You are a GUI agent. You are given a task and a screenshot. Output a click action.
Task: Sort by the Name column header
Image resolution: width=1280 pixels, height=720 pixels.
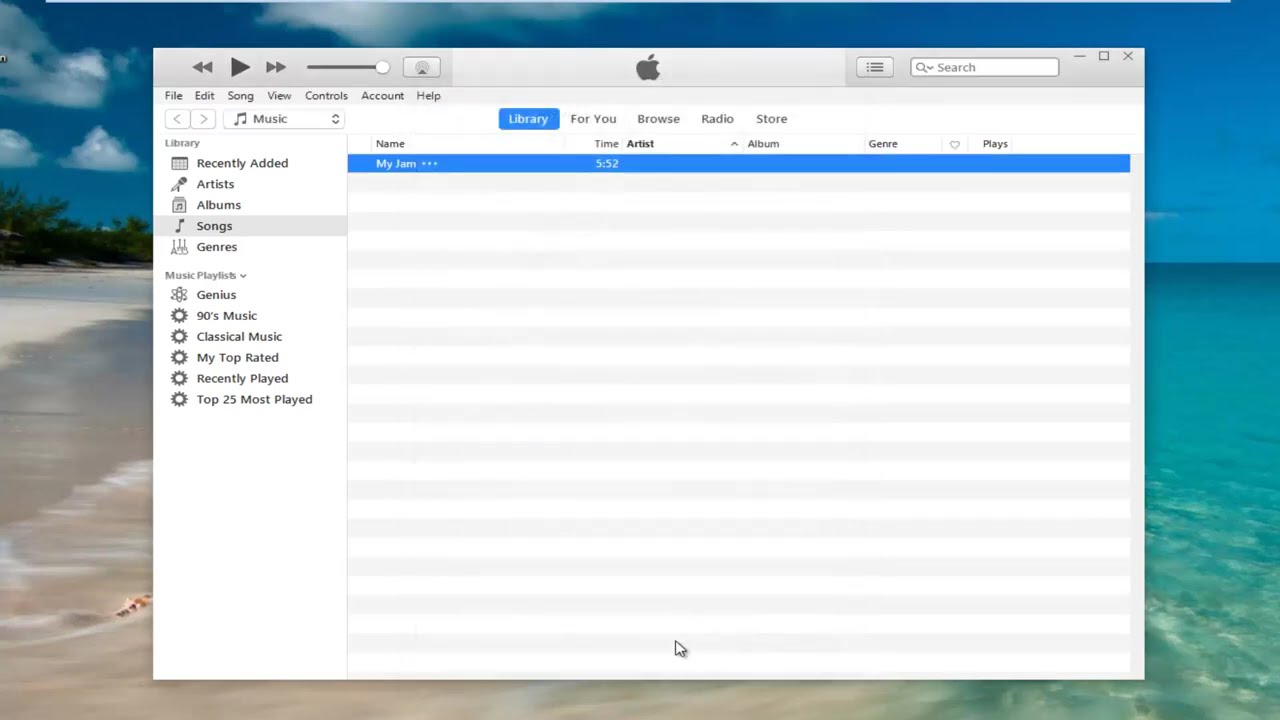[x=390, y=144]
